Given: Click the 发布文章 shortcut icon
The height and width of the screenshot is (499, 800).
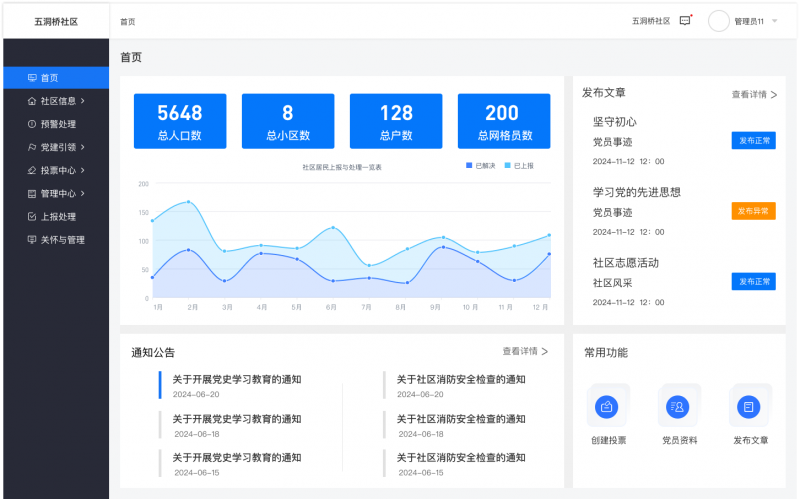Looking at the screenshot, I should click(750, 406).
